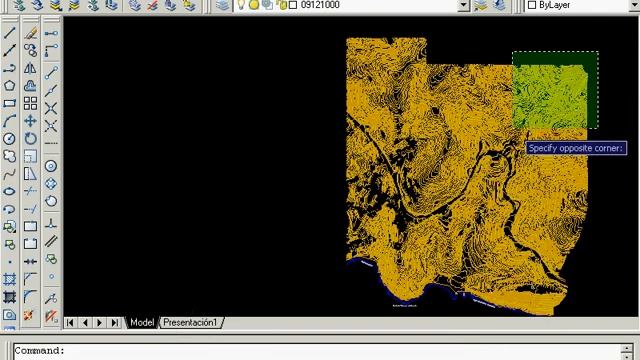
Task: Select the Polyline tool
Action: 9,68
